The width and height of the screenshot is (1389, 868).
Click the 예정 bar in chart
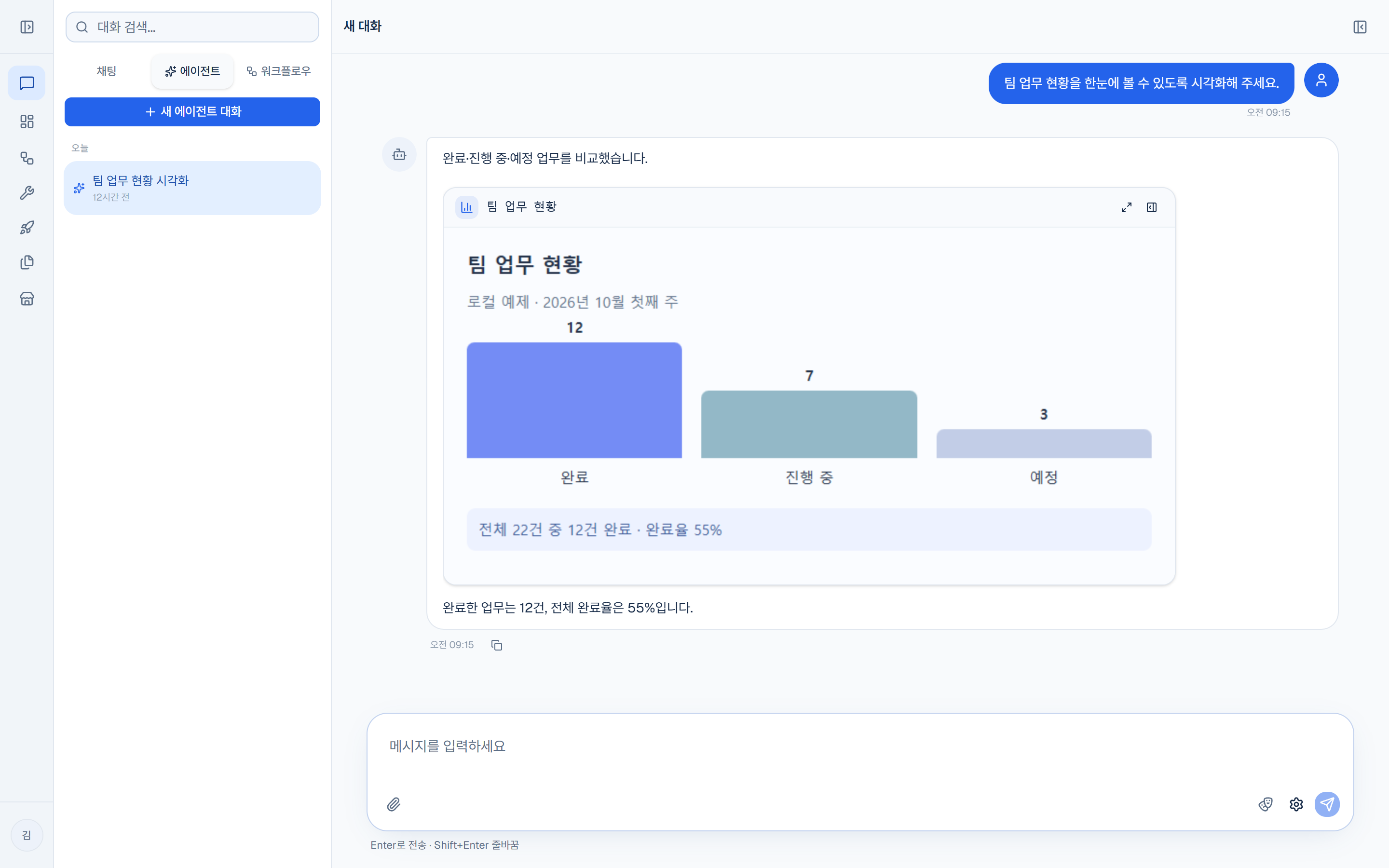point(1044,444)
